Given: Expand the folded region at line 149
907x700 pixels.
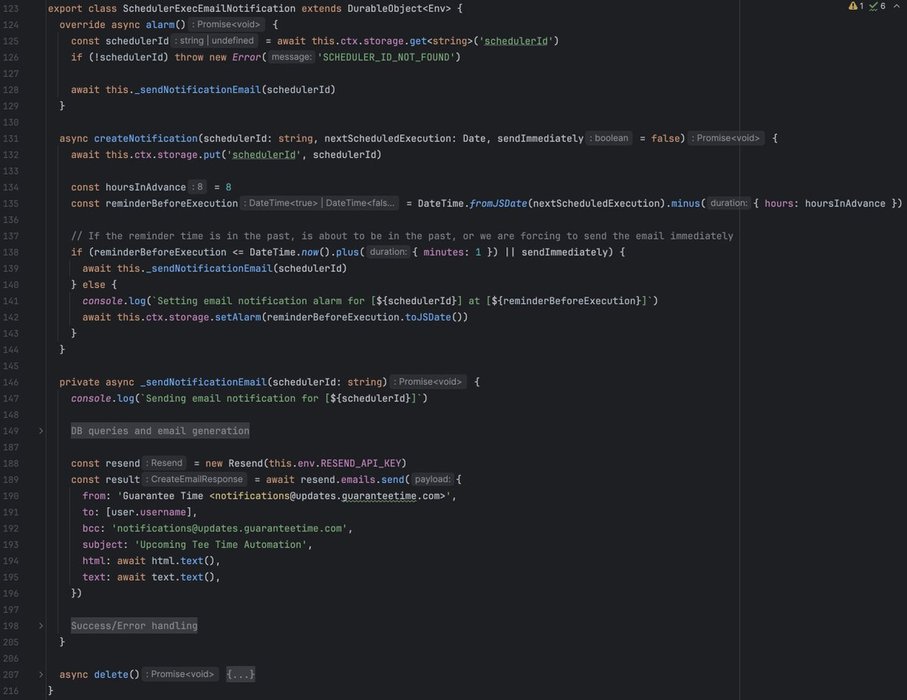Looking at the screenshot, I should click(41, 431).
